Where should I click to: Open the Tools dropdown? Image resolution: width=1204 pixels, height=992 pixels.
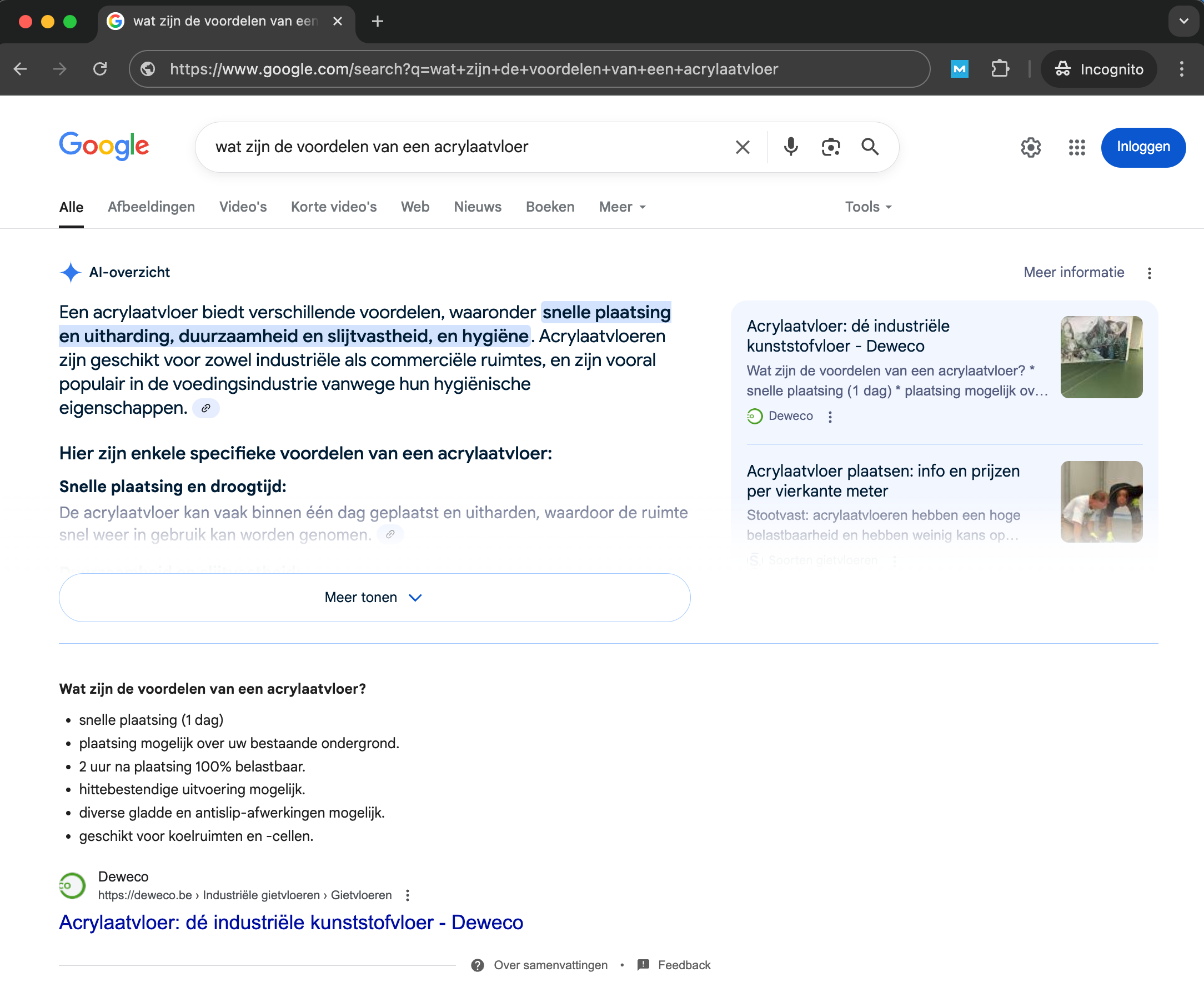pos(868,207)
